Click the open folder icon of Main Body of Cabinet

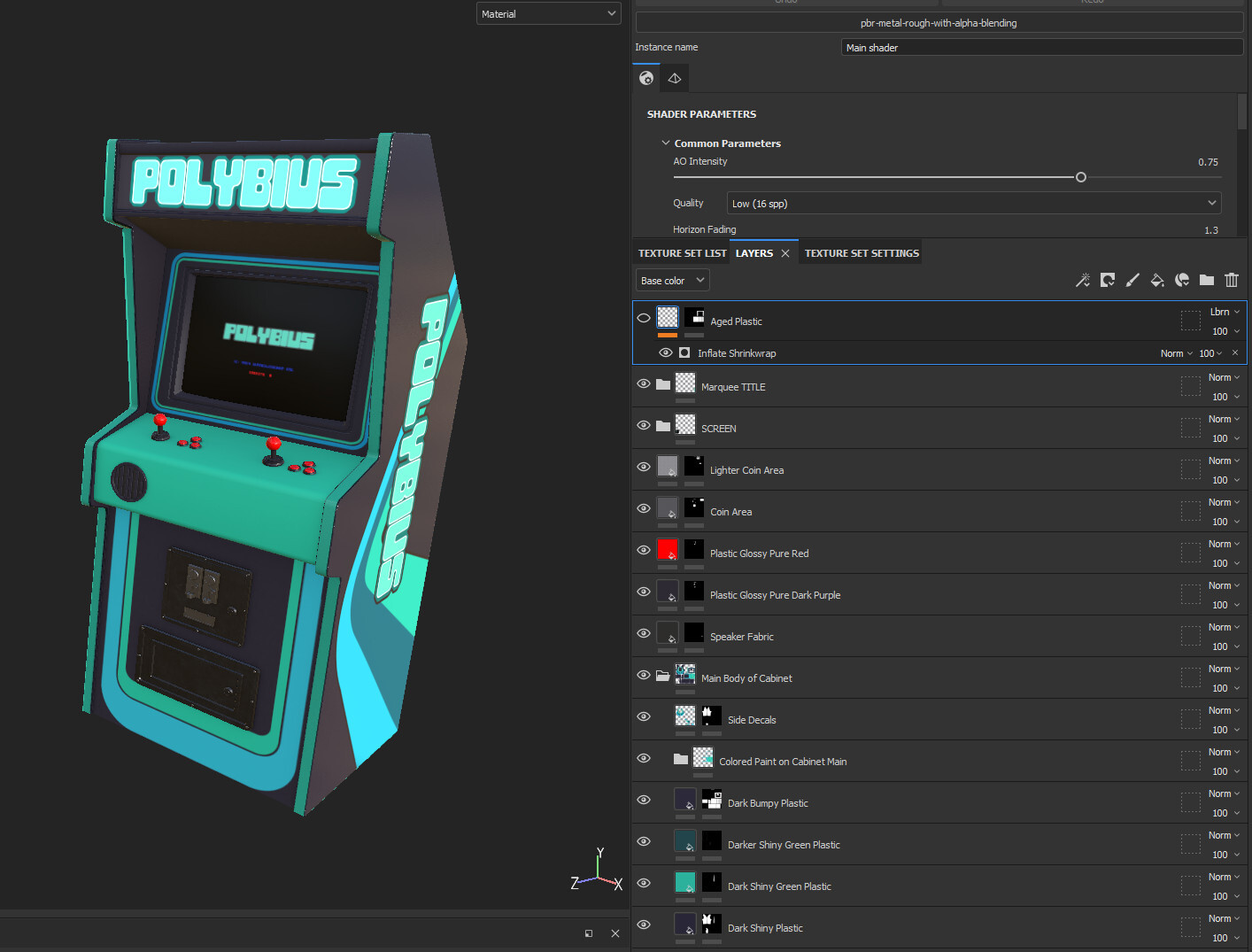663,676
